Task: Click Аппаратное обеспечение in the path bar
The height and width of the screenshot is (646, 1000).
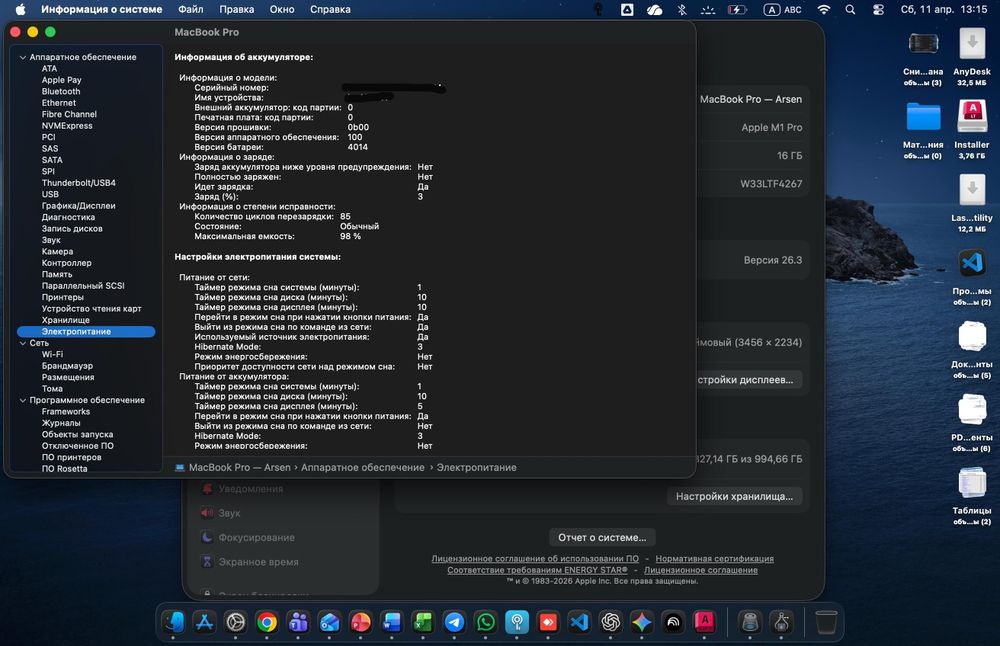Action: tap(362, 467)
